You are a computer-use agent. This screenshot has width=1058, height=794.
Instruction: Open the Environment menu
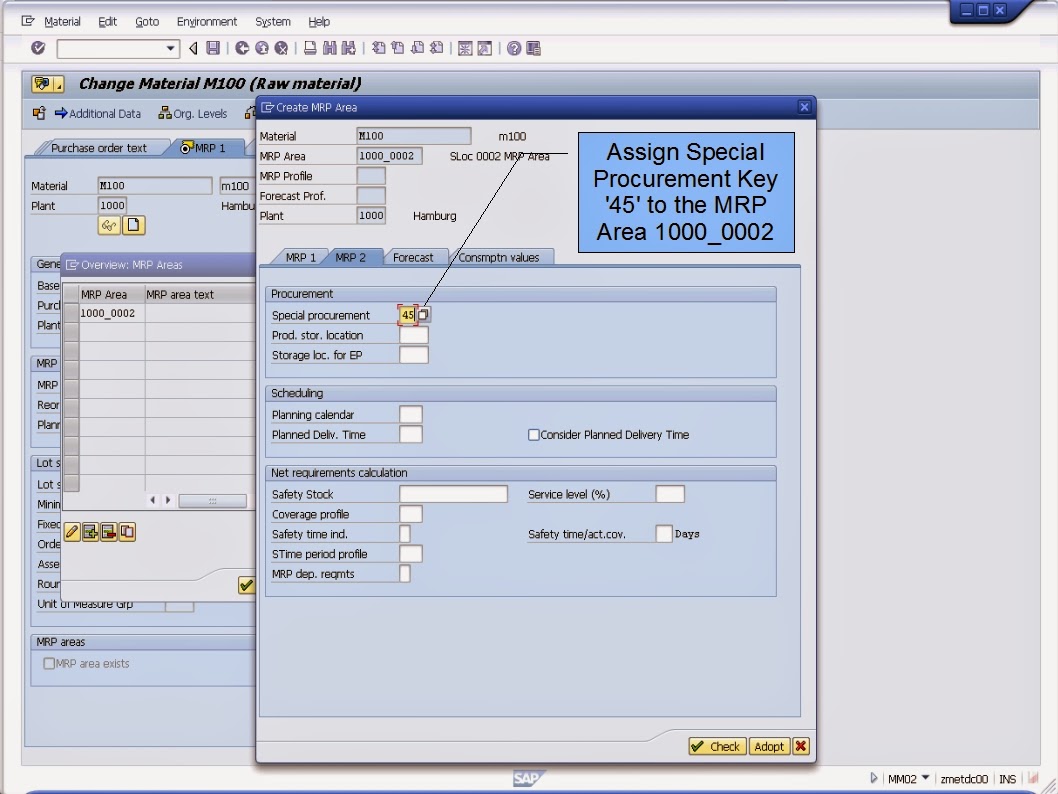coord(206,21)
